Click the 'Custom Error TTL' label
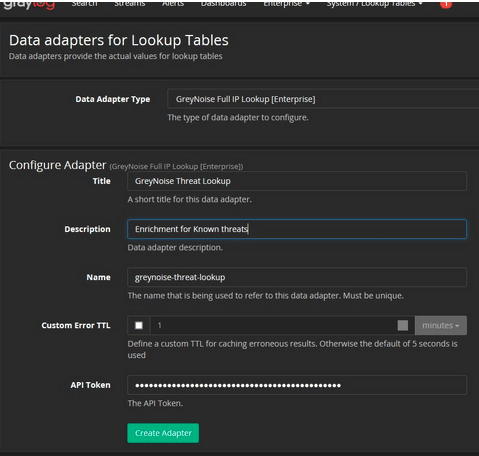479x456 pixels. click(x=76, y=325)
